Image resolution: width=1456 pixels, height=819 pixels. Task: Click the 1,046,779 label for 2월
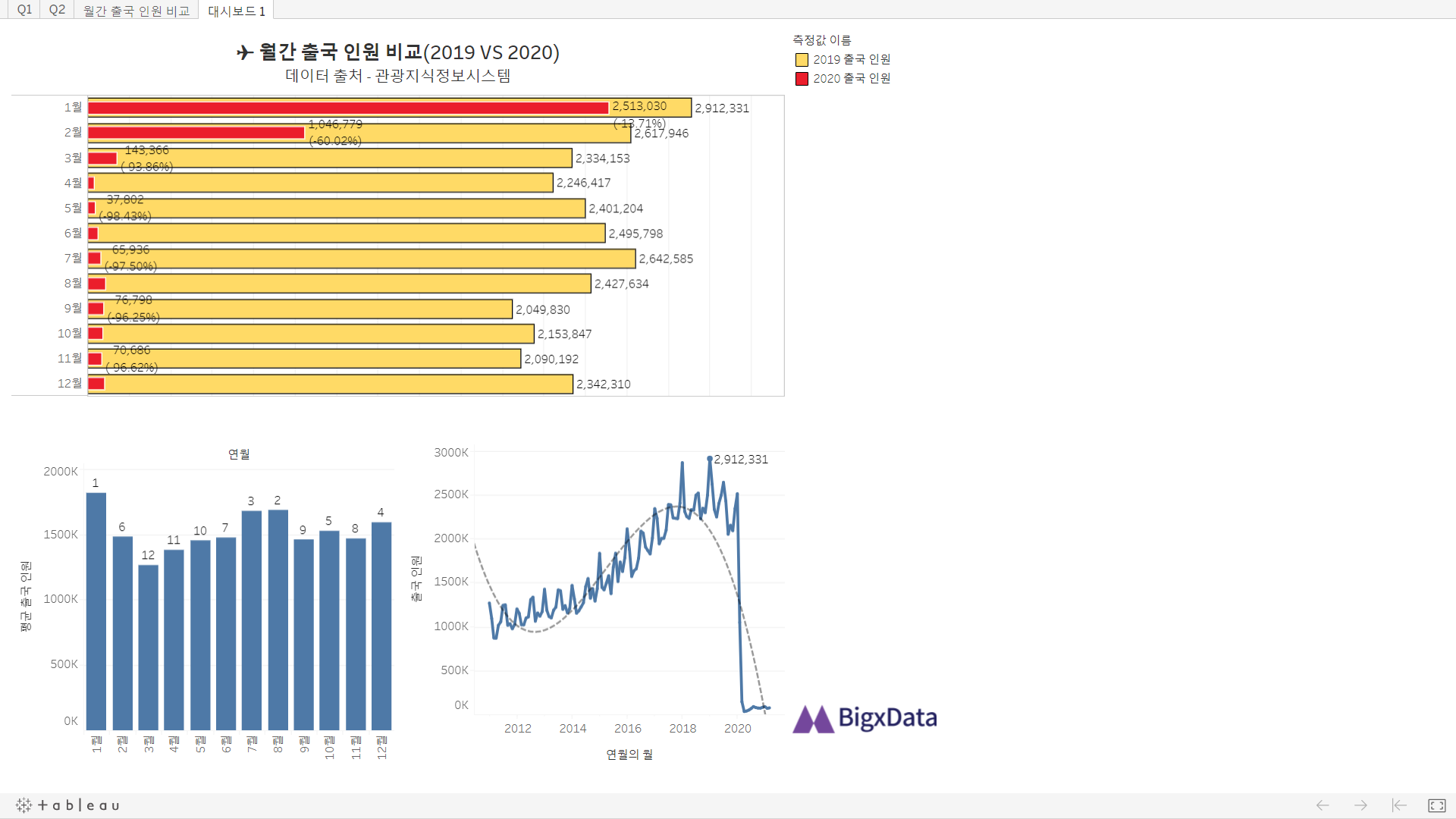[335, 124]
